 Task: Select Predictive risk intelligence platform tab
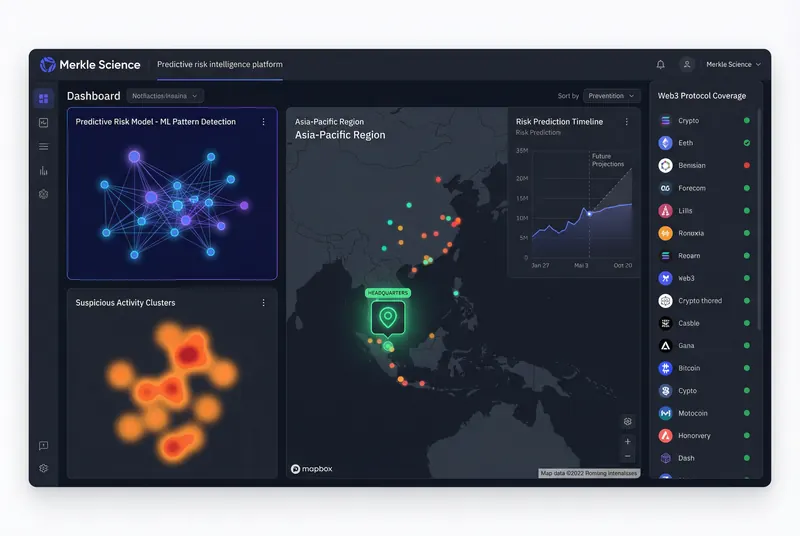(219, 64)
